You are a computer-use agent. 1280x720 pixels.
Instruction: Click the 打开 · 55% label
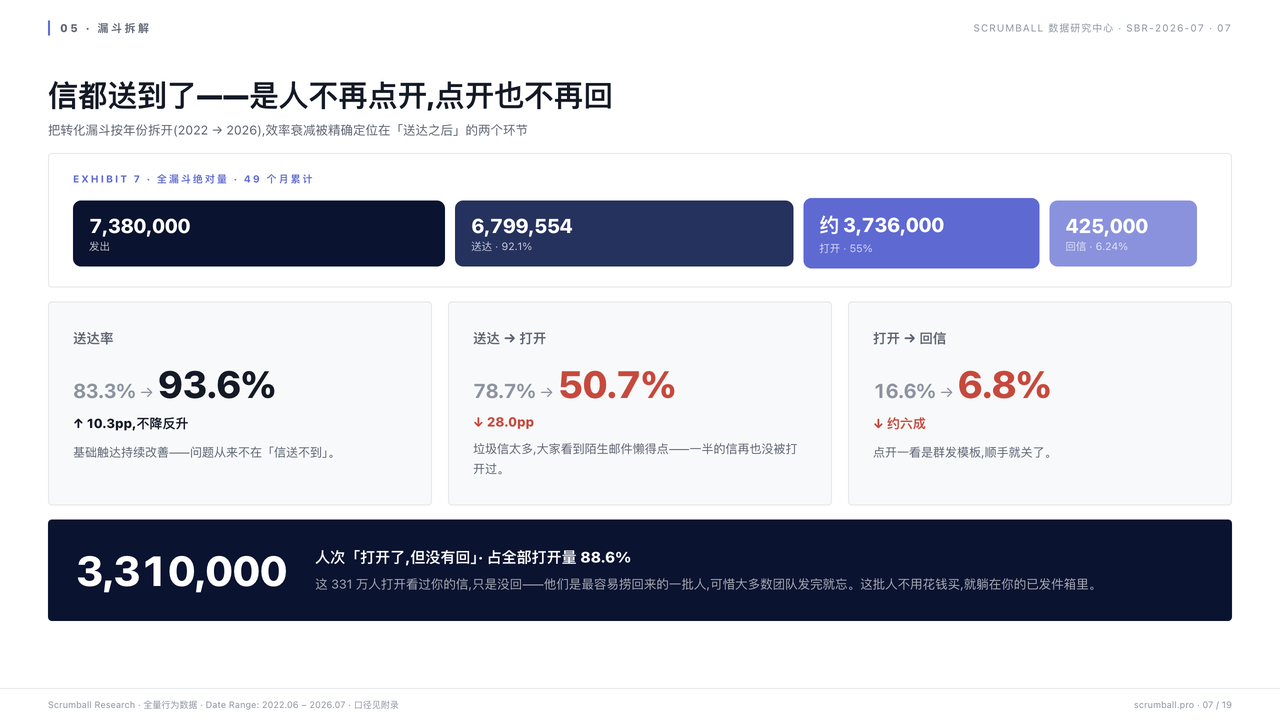point(846,248)
